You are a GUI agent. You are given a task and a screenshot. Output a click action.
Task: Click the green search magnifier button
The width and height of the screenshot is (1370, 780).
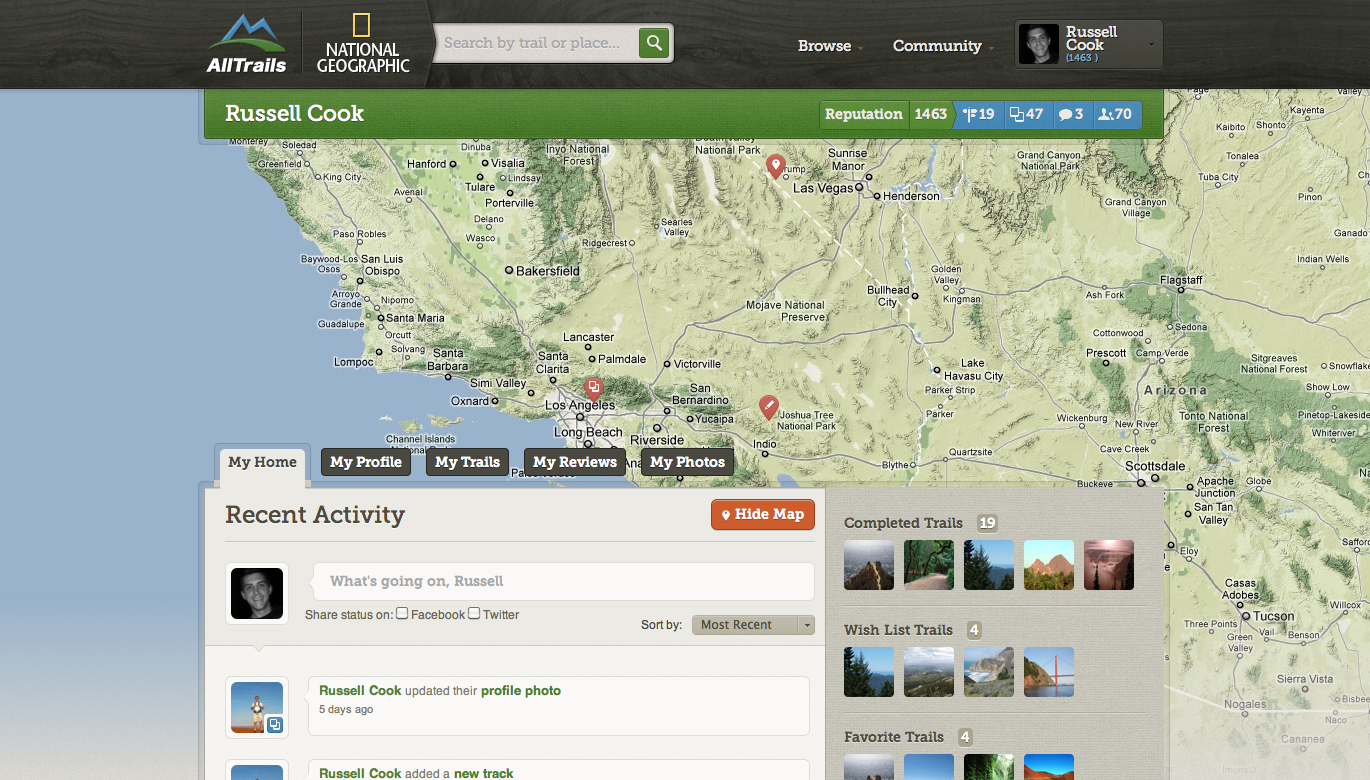654,43
